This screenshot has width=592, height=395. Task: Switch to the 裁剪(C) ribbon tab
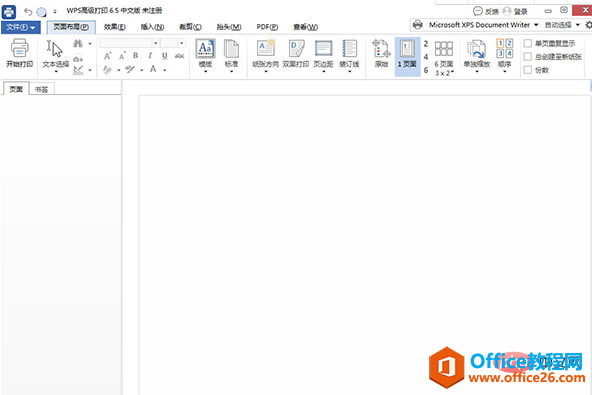pos(190,27)
